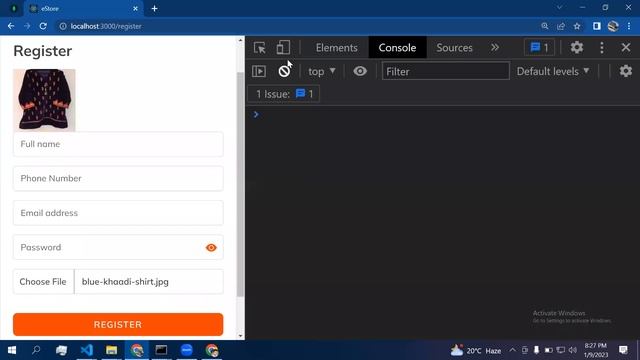This screenshot has width=640, height=360.
Task: Reload the register page
Action: 43,26
